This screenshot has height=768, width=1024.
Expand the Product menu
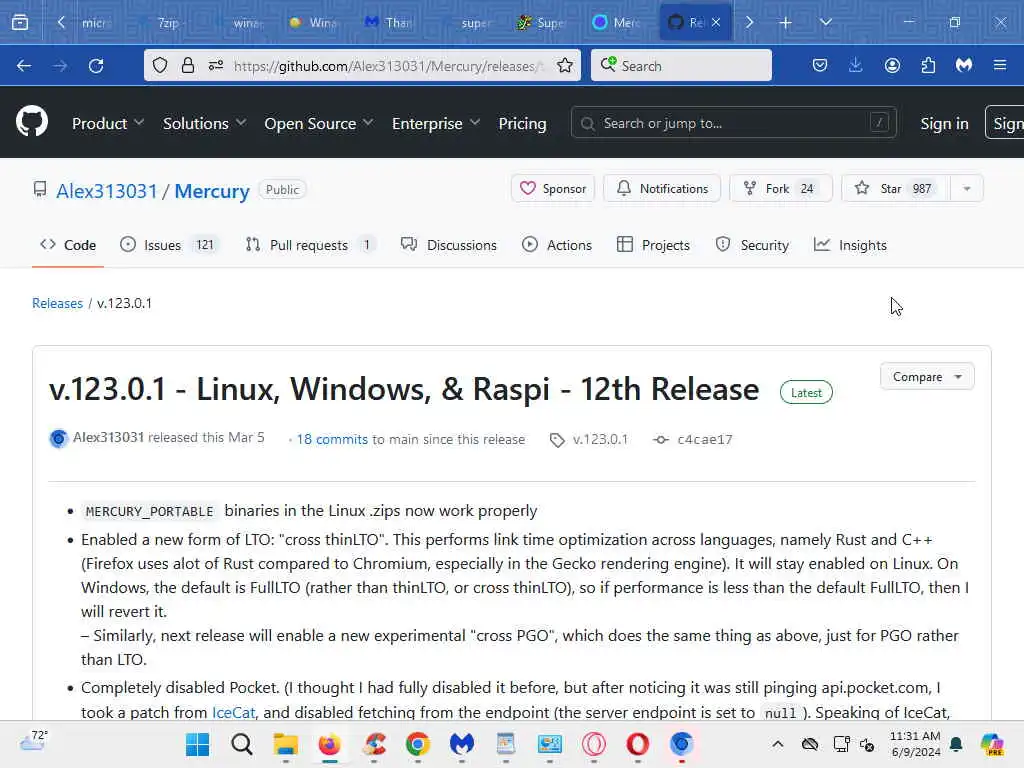108,123
